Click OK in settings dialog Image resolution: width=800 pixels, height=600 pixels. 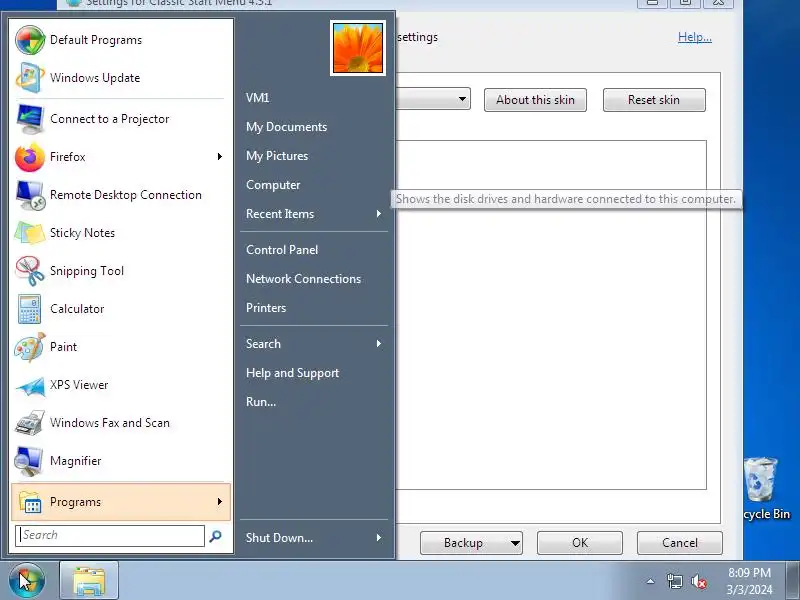pos(580,543)
